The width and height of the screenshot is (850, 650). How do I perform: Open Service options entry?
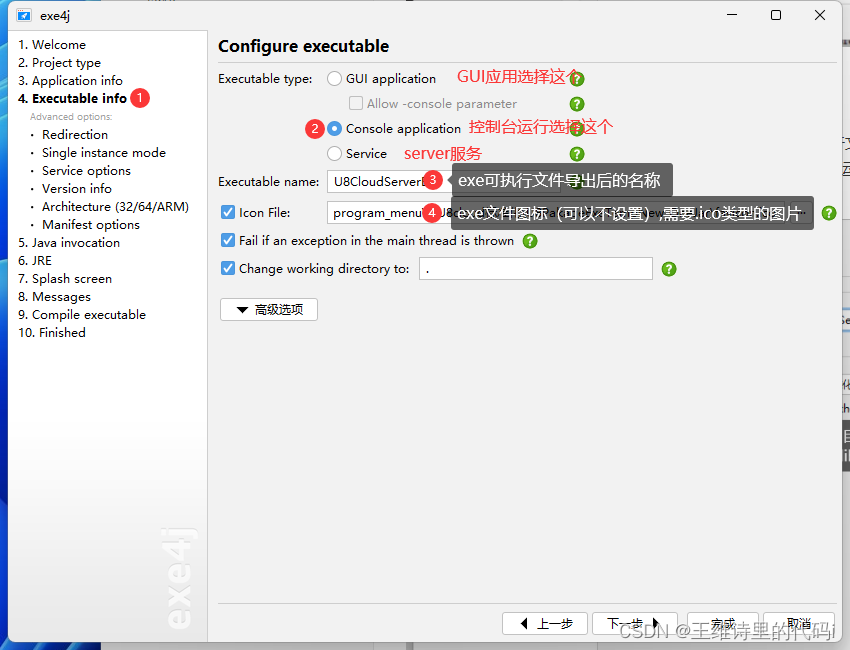coord(86,171)
